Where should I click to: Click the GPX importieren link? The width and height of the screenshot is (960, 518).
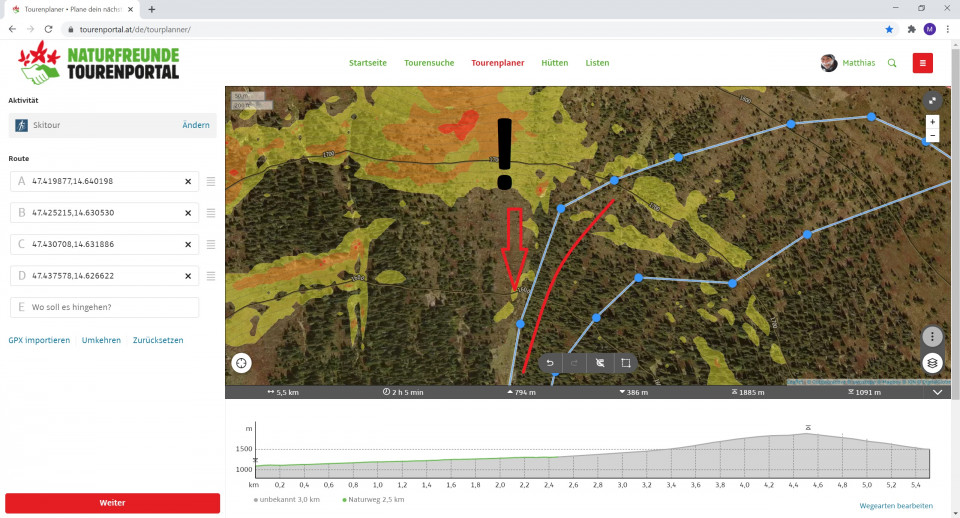pyautogui.click(x=39, y=340)
